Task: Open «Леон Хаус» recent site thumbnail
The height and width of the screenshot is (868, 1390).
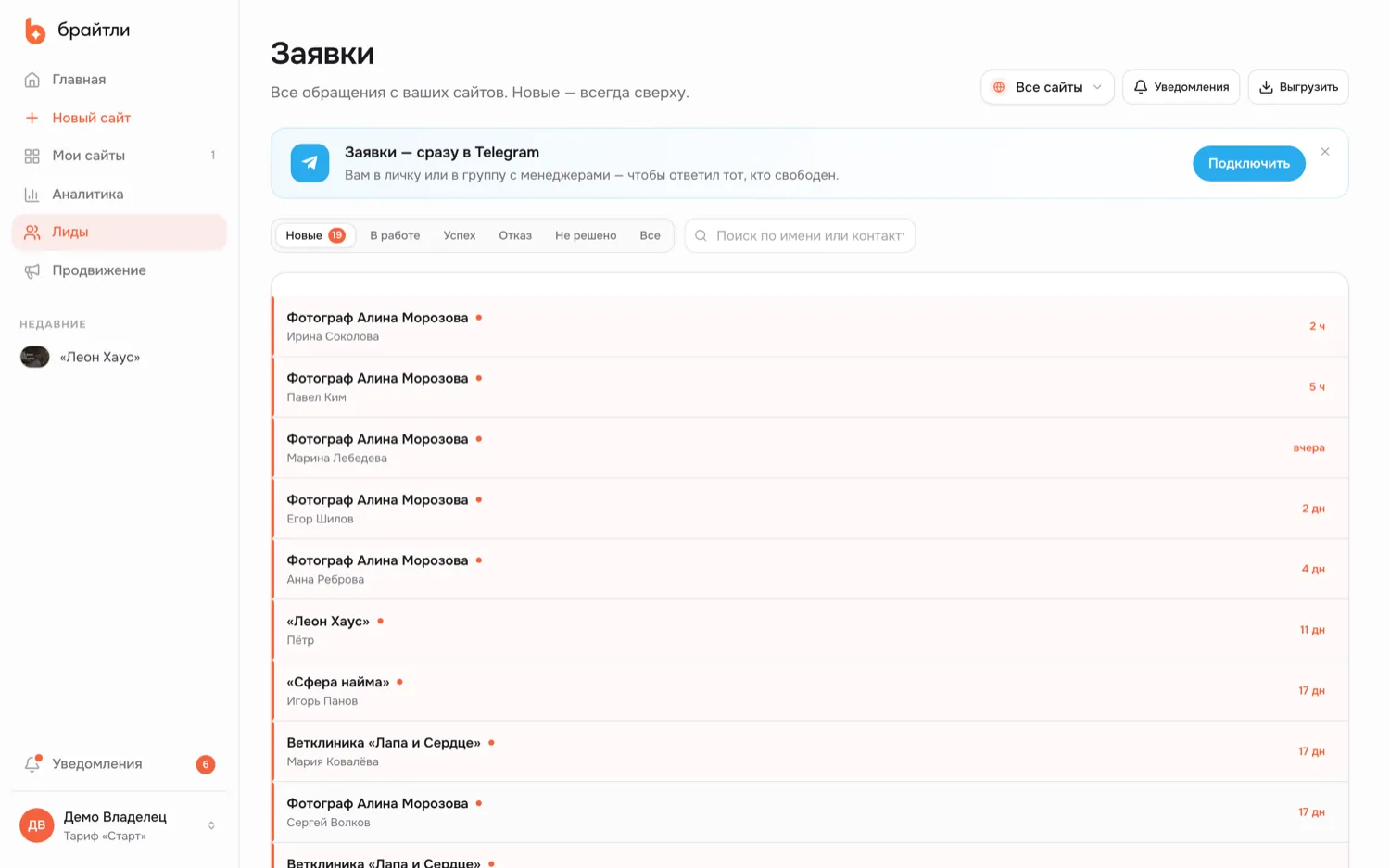Action: tap(35, 357)
